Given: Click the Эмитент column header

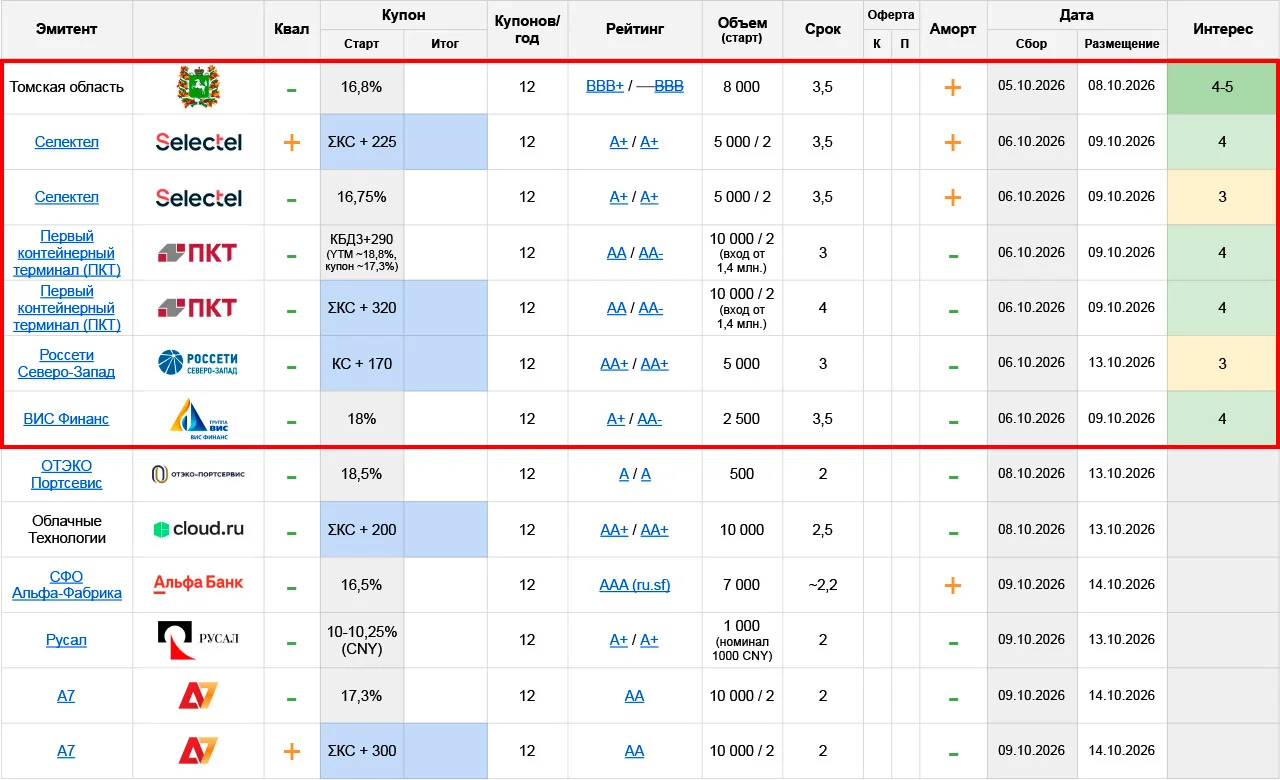Looking at the screenshot, I should point(66,29).
